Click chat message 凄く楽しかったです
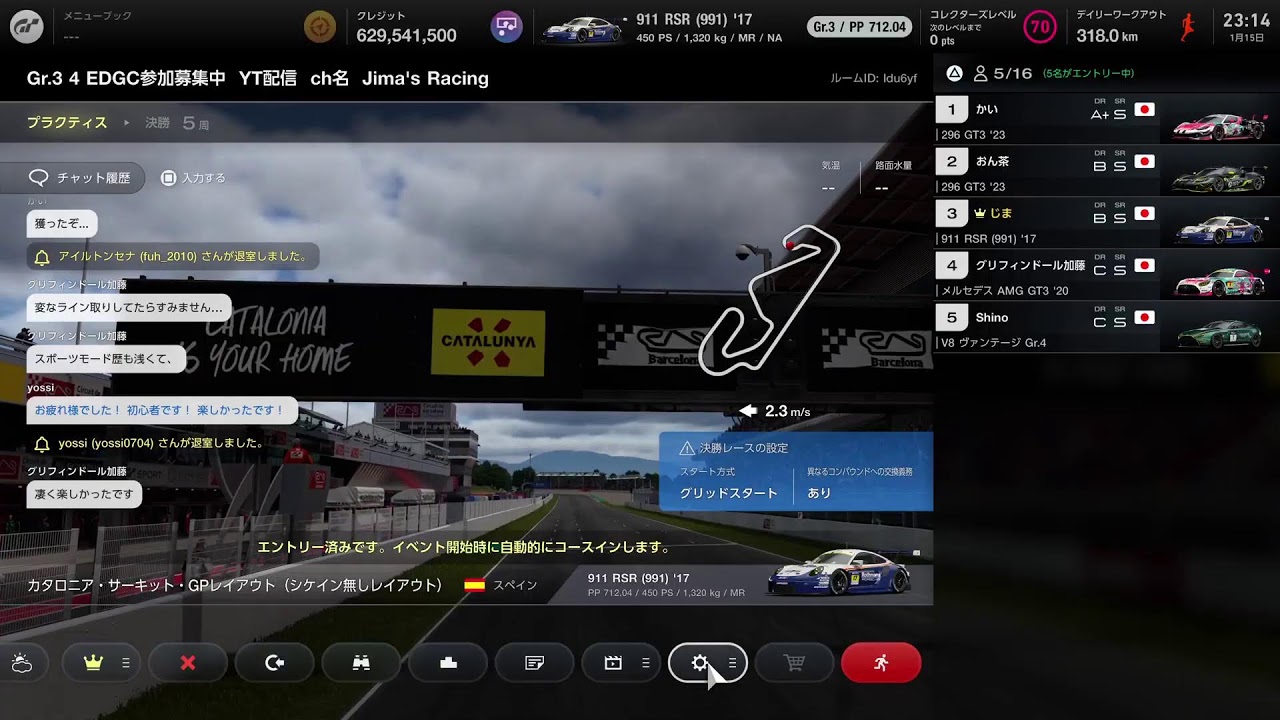This screenshot has width=1280, height=720. (84, 494)
